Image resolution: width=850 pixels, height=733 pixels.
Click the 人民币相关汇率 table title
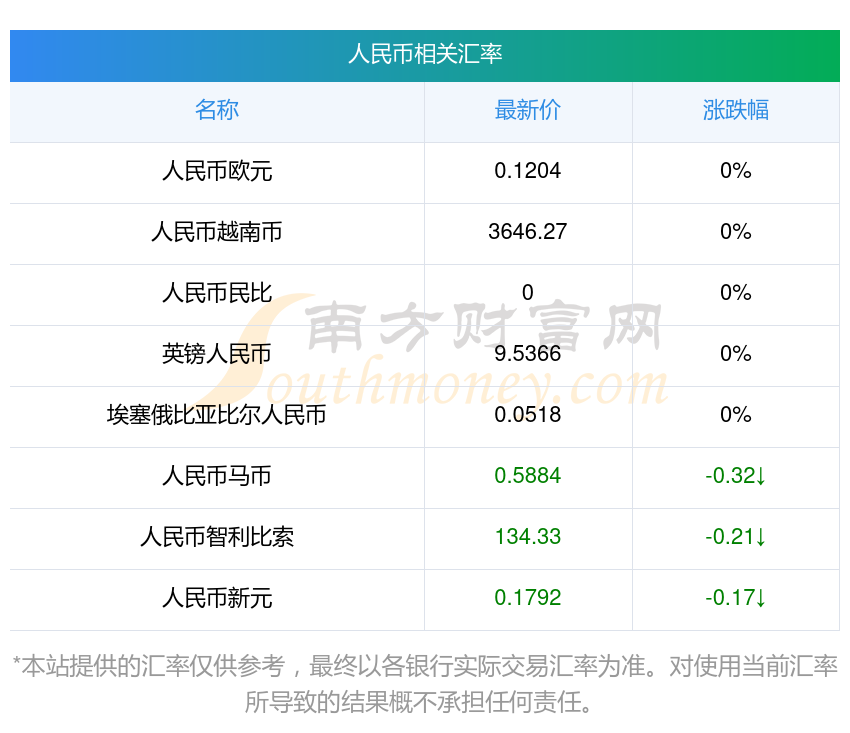425,54
